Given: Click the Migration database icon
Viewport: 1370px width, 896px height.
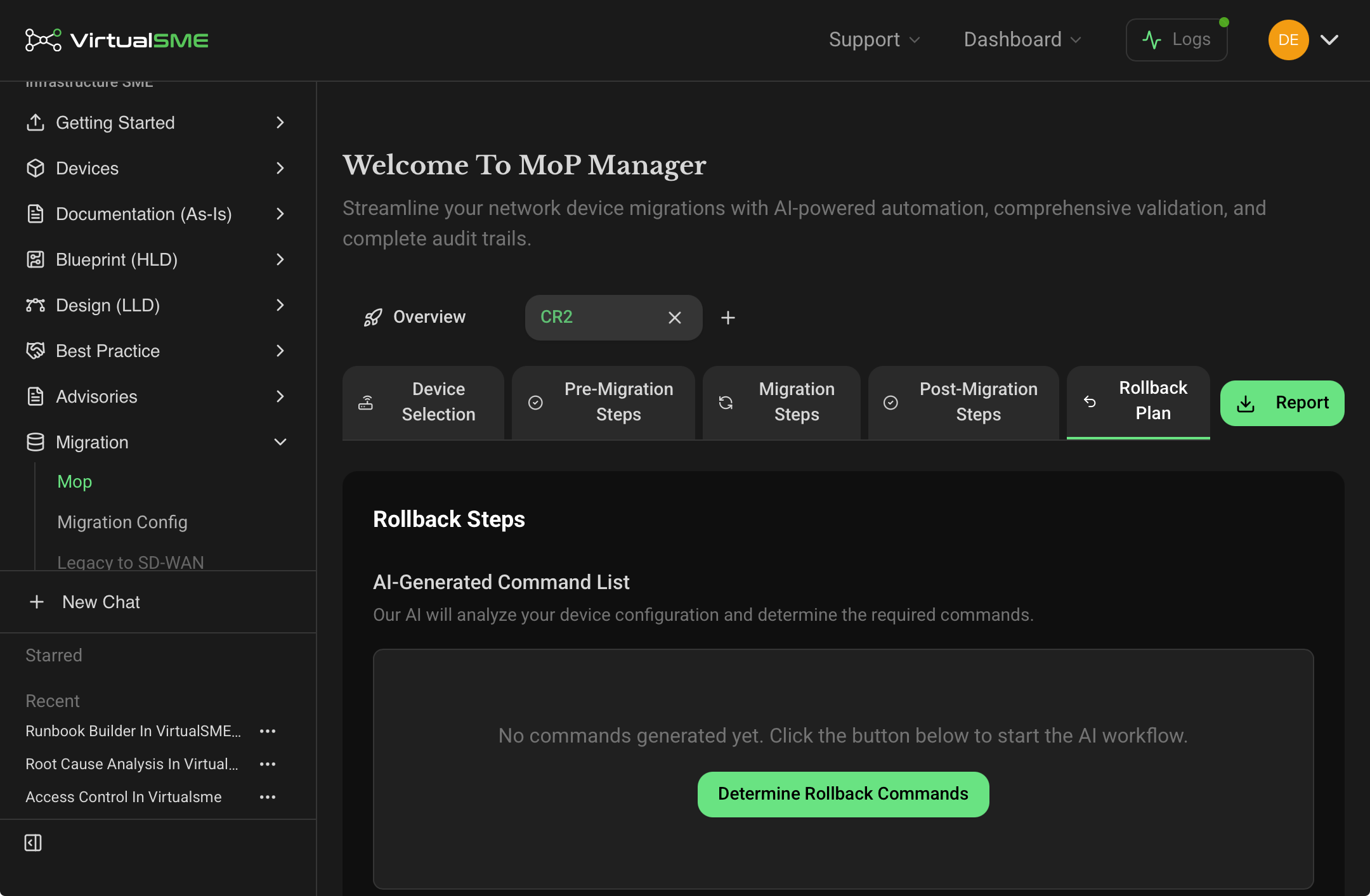Looking at the screenshot, I should (36, 442).
